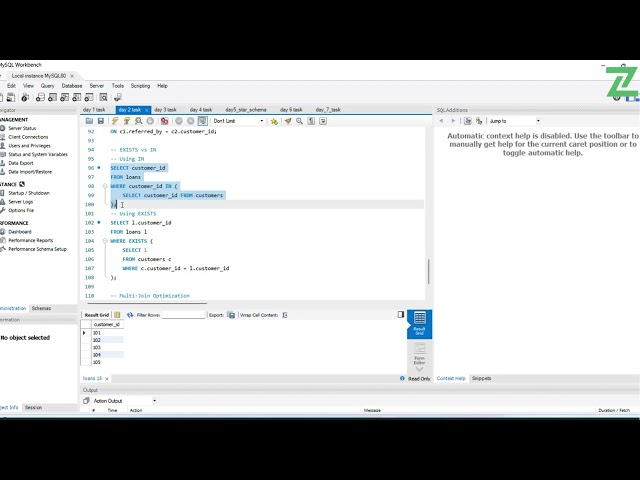The image size is (640, 480).
Task: Open the Help menu
Action: coord(162,86)
